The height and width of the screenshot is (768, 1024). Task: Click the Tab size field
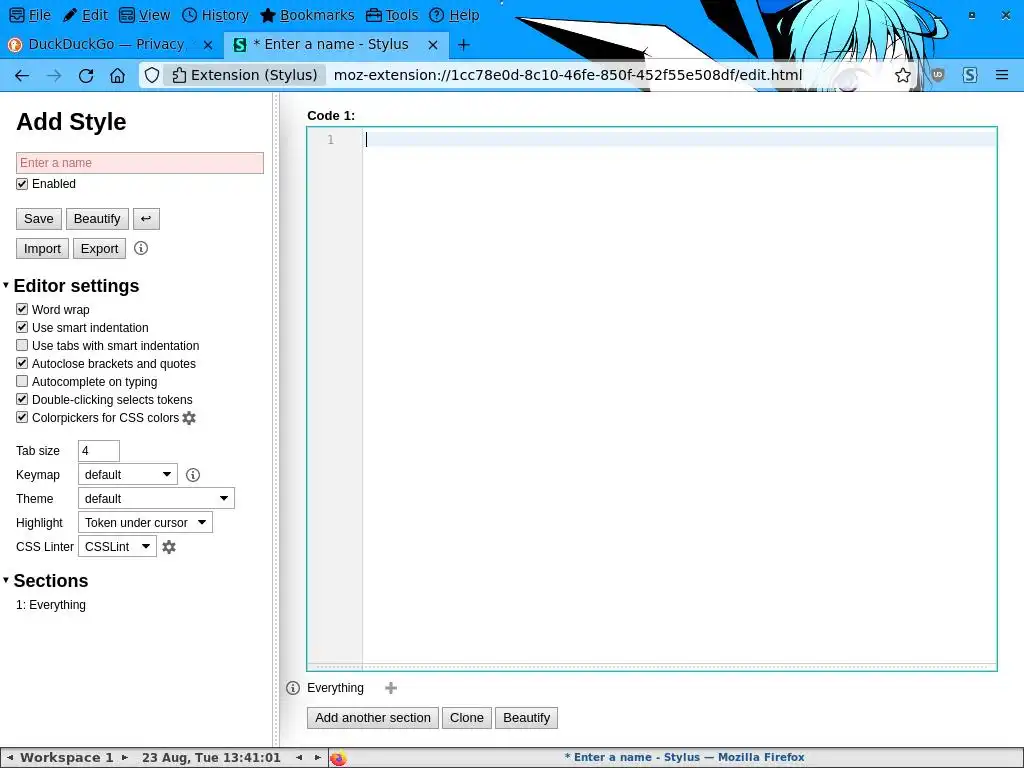click(x=99, y=451)
